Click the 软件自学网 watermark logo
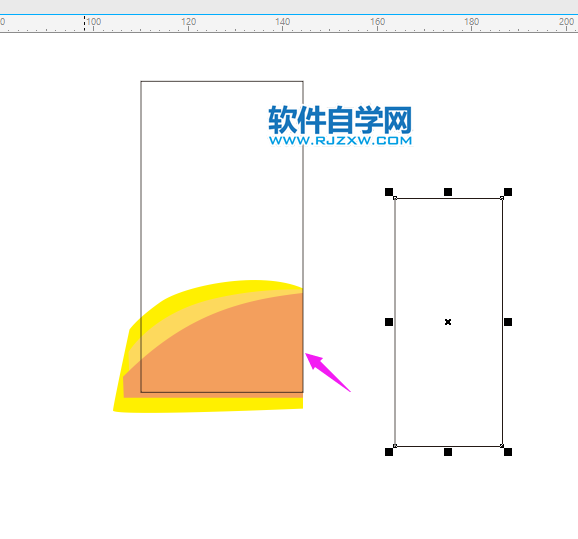Image resolution: width=578 pixels, height=539 pixels. pyautogui.click(x=340, y=120)
